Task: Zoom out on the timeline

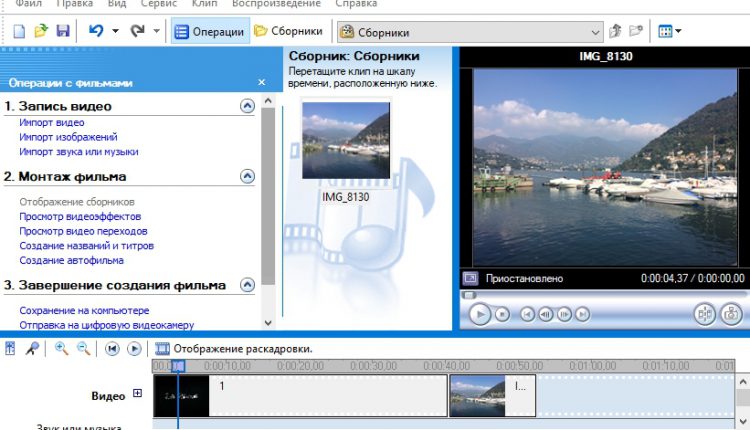Action: tap(84, 349)
